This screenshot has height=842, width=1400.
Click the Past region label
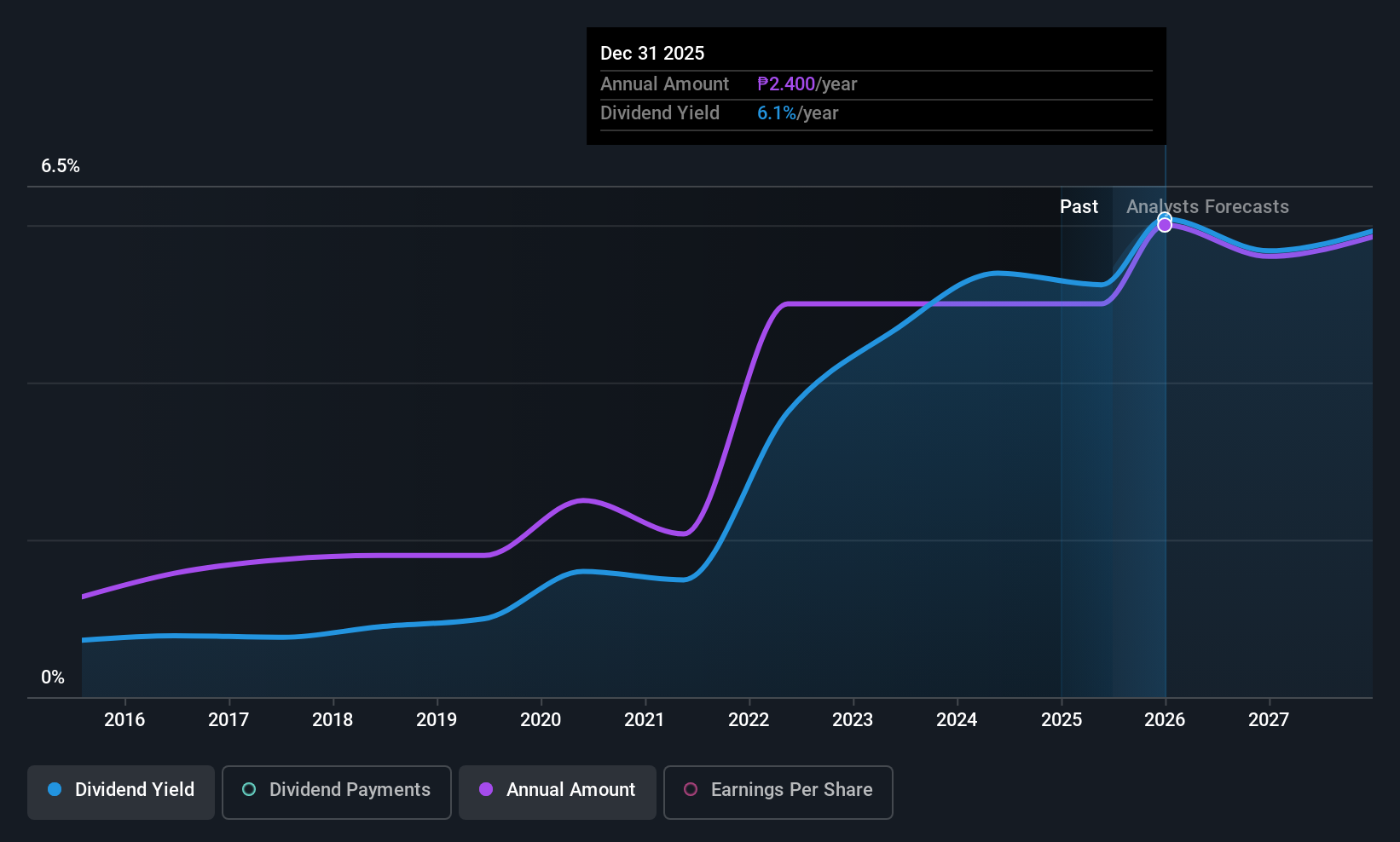(x=1079, y=207)
